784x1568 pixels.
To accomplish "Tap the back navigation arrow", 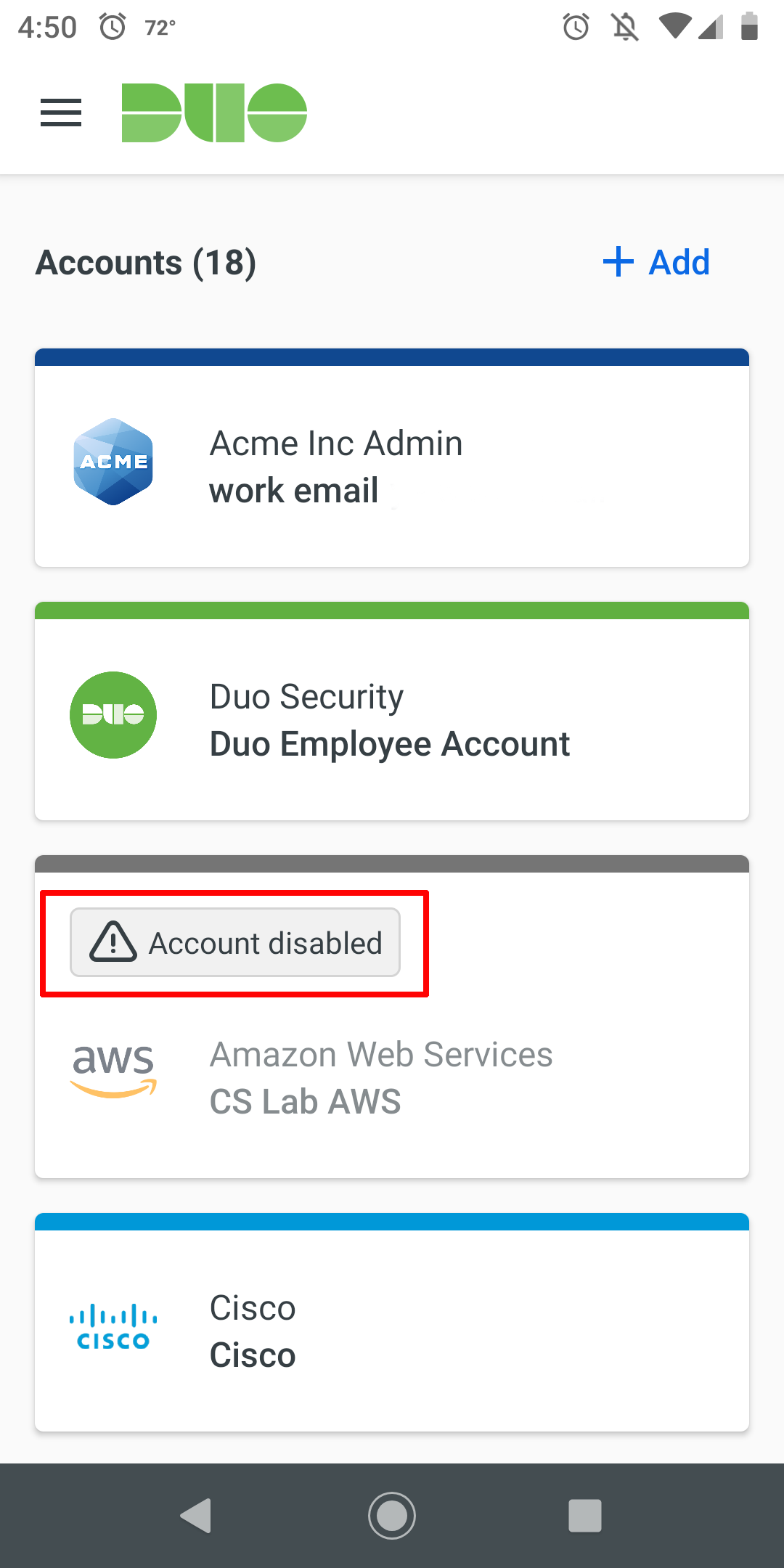I will (x=196, y=1516).
